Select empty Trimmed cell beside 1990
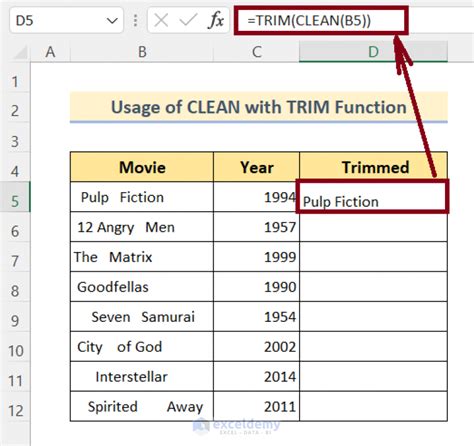Viewport: 474px width, 446px height. tap(373, 287)
